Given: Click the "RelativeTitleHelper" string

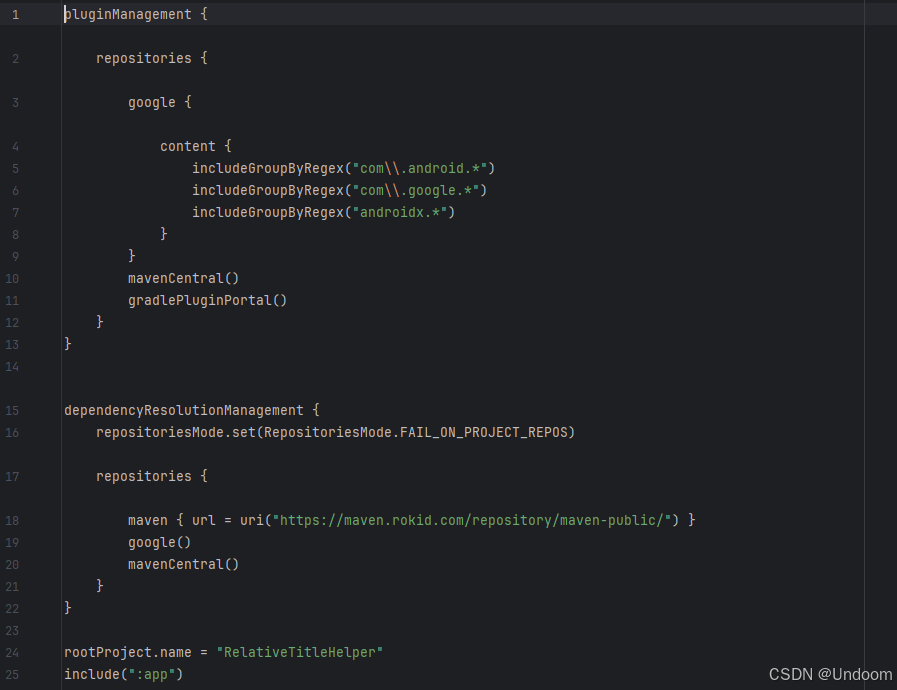Looking at the screenshot, I should 300,652.
